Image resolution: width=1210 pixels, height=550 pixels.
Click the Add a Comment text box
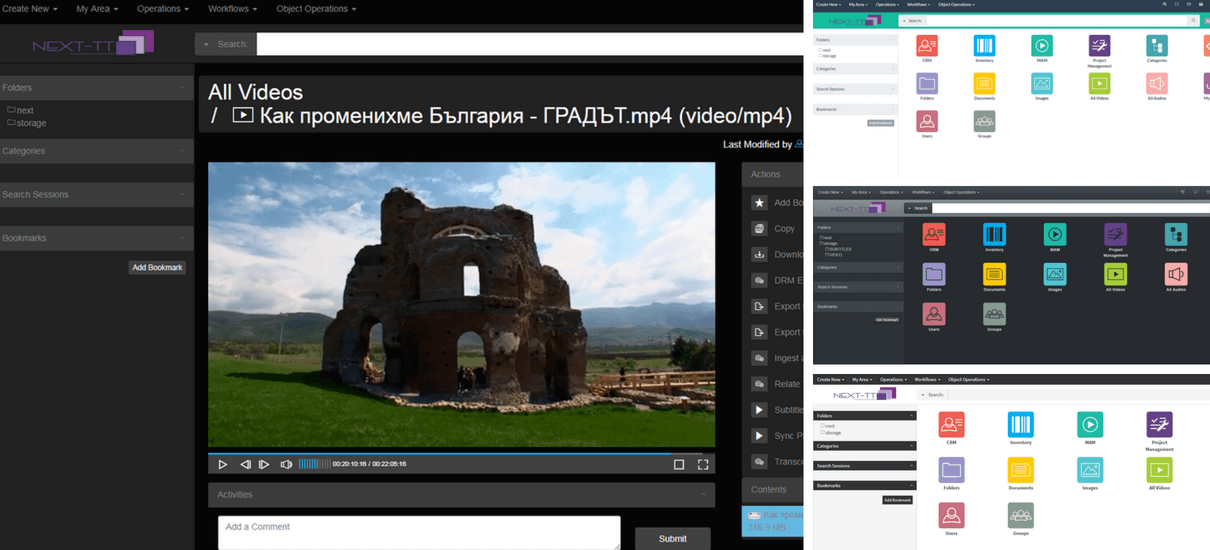[x=419, y=533]
